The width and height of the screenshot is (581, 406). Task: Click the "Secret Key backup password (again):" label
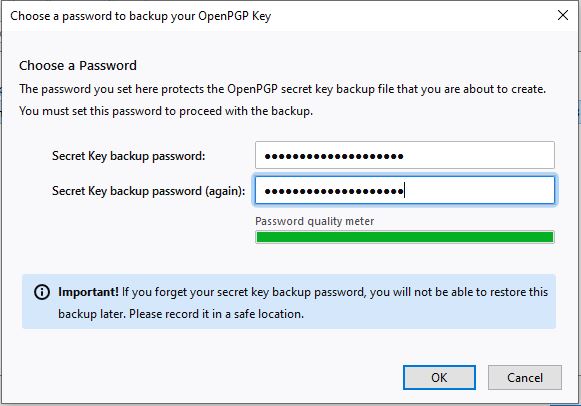(149, 191)
